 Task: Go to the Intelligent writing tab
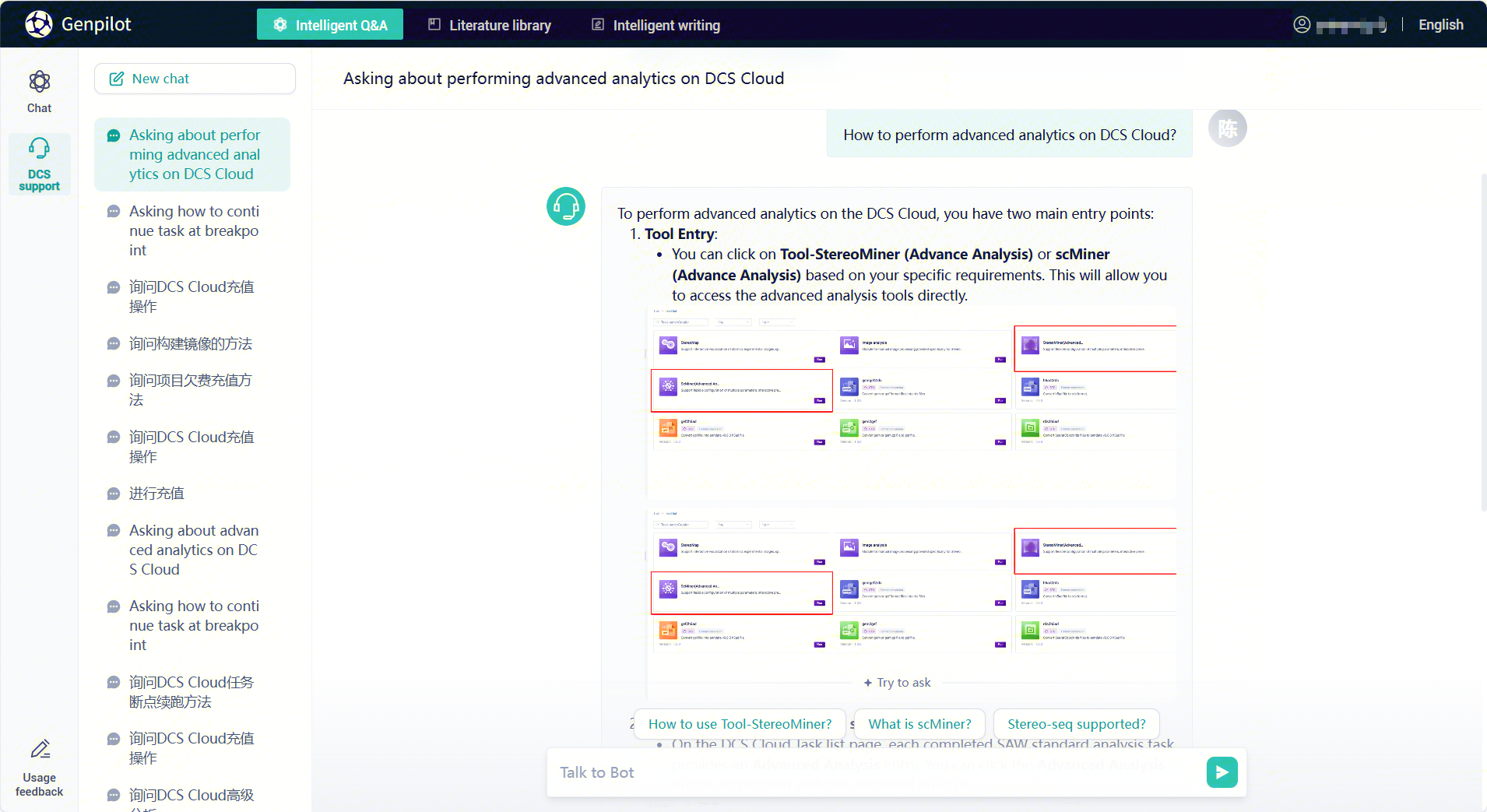click(x=656, y=25)
